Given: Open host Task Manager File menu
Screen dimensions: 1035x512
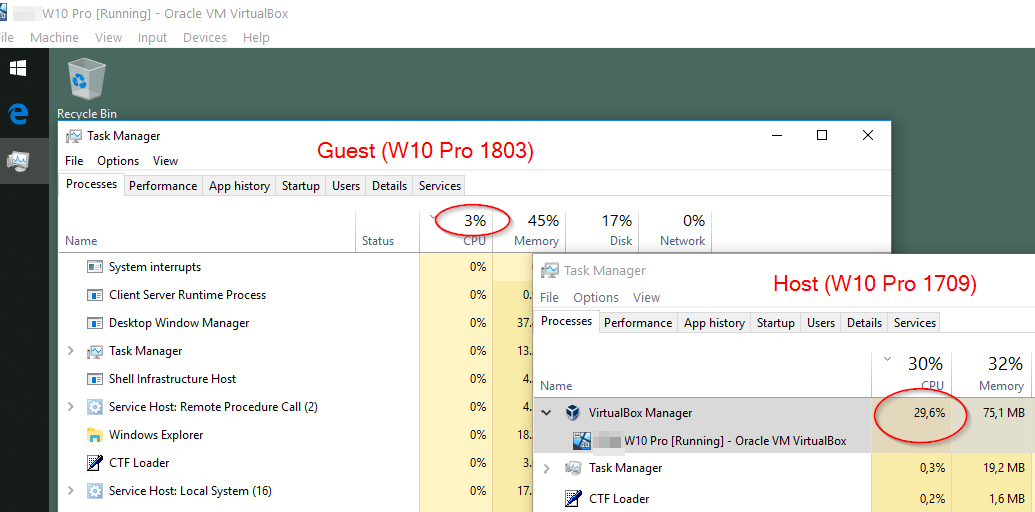Looking at the screenshot, I should [x=549, y=298].
